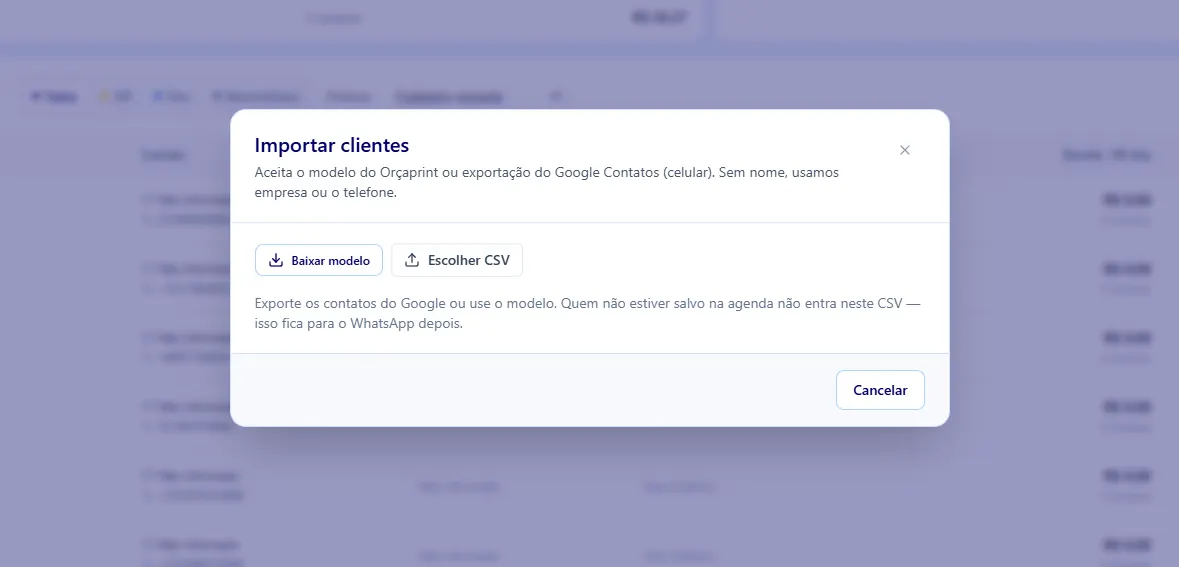Image resolution: width=1179 pixels, height=567 pixels.
Task: Click the Escolher CSV button
Action: click(x=457, y=260)
